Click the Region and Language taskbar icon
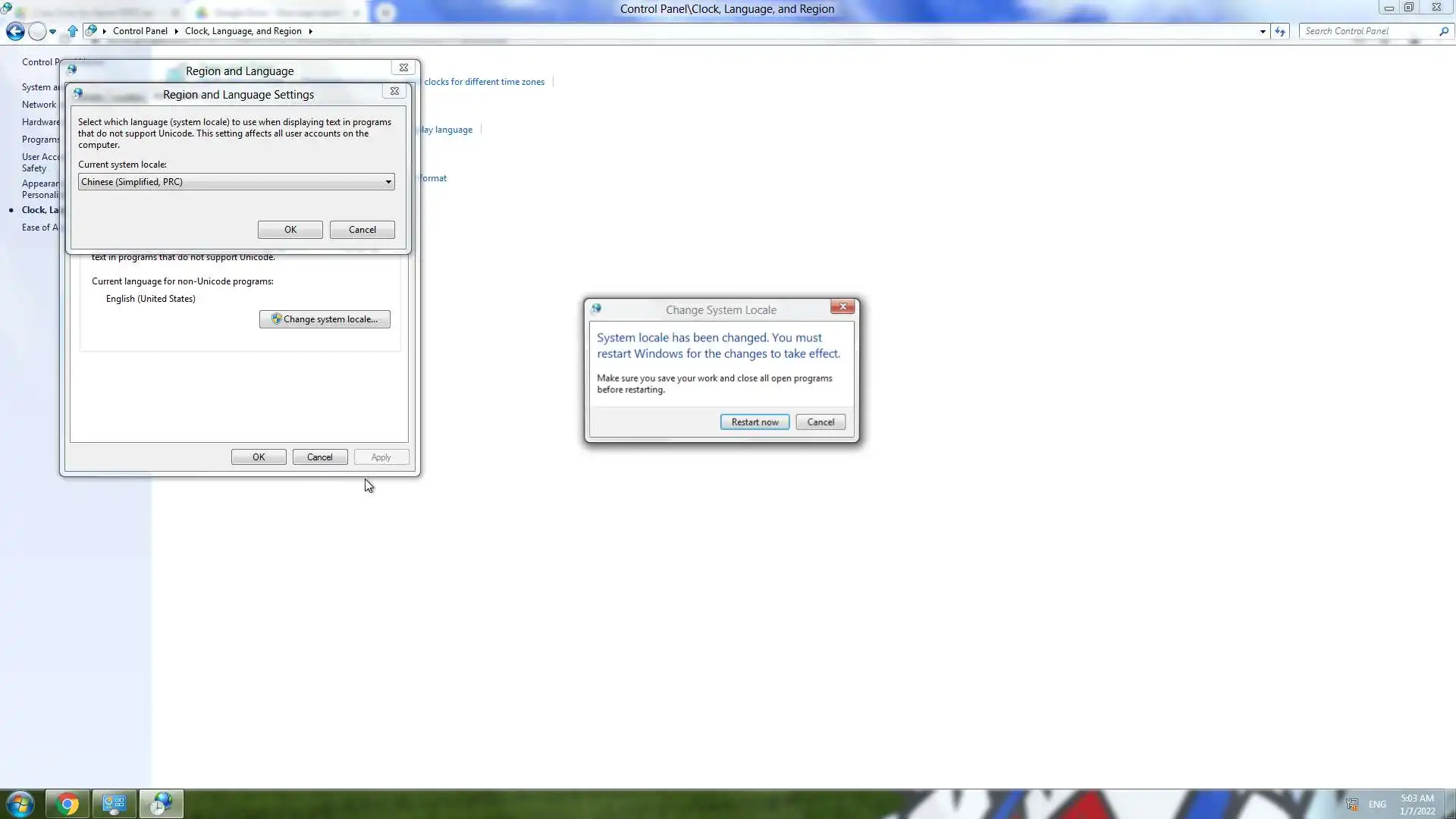The image size is (1456, 819). 161,804
